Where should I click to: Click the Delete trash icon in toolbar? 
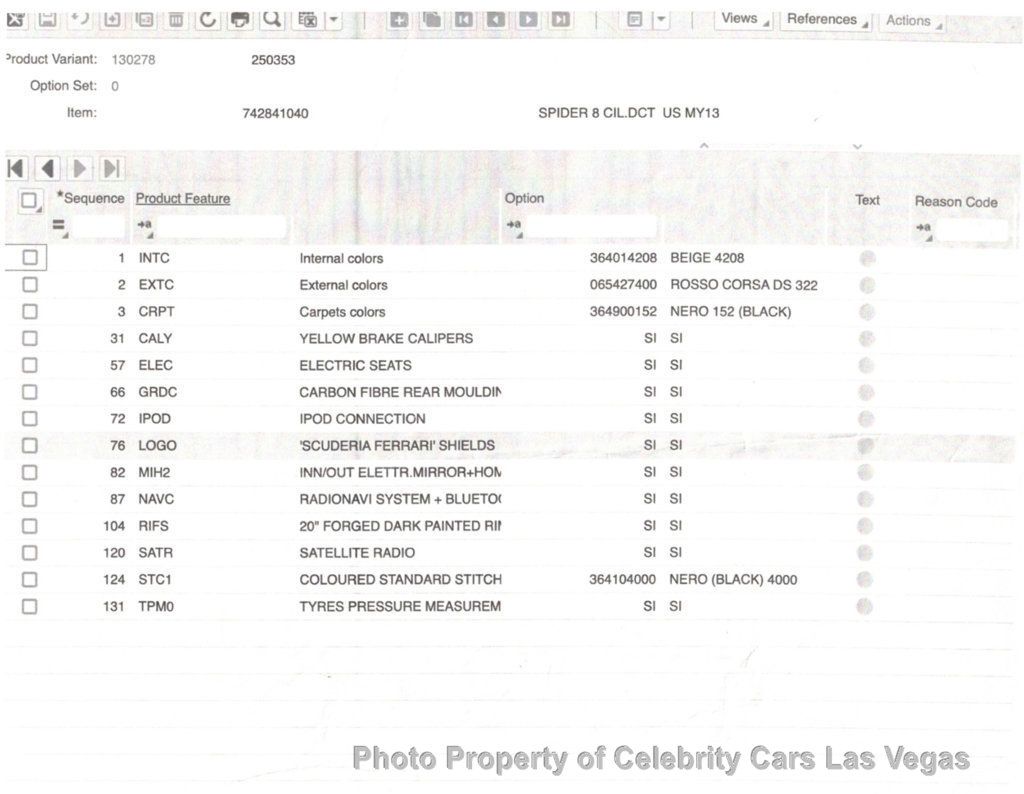(x=176, y=19)
